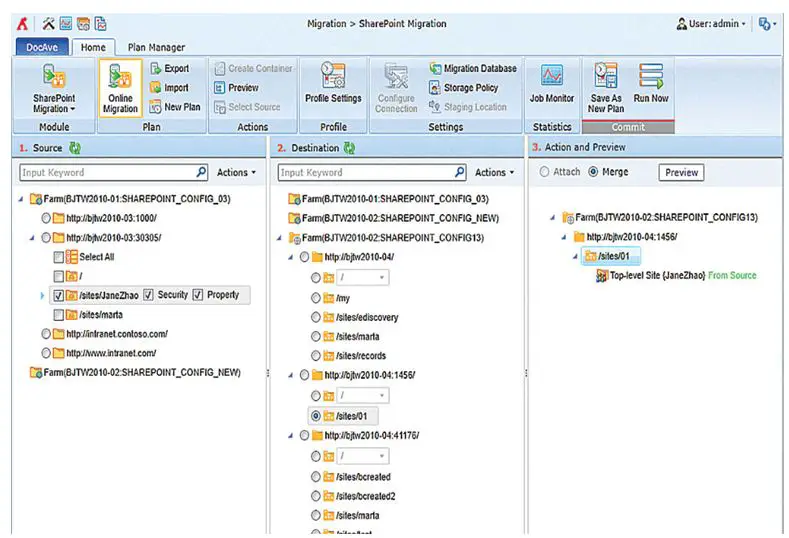This screenshot has width=789, height=538.
Task: Check the source /sites/marta checkbox
Action: [x=58, y=315]
